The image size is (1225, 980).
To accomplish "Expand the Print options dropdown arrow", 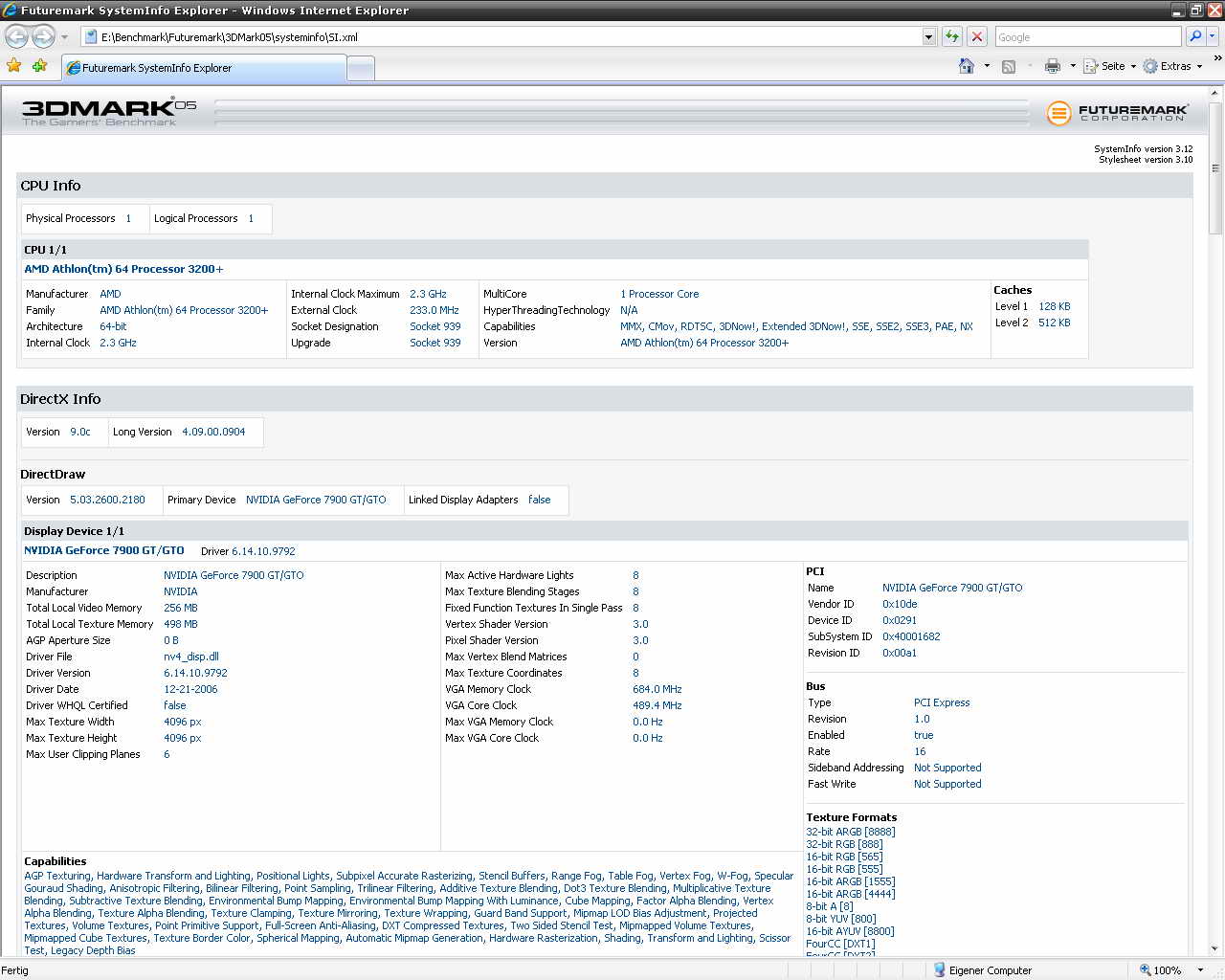I will (x=1073, y=66).
